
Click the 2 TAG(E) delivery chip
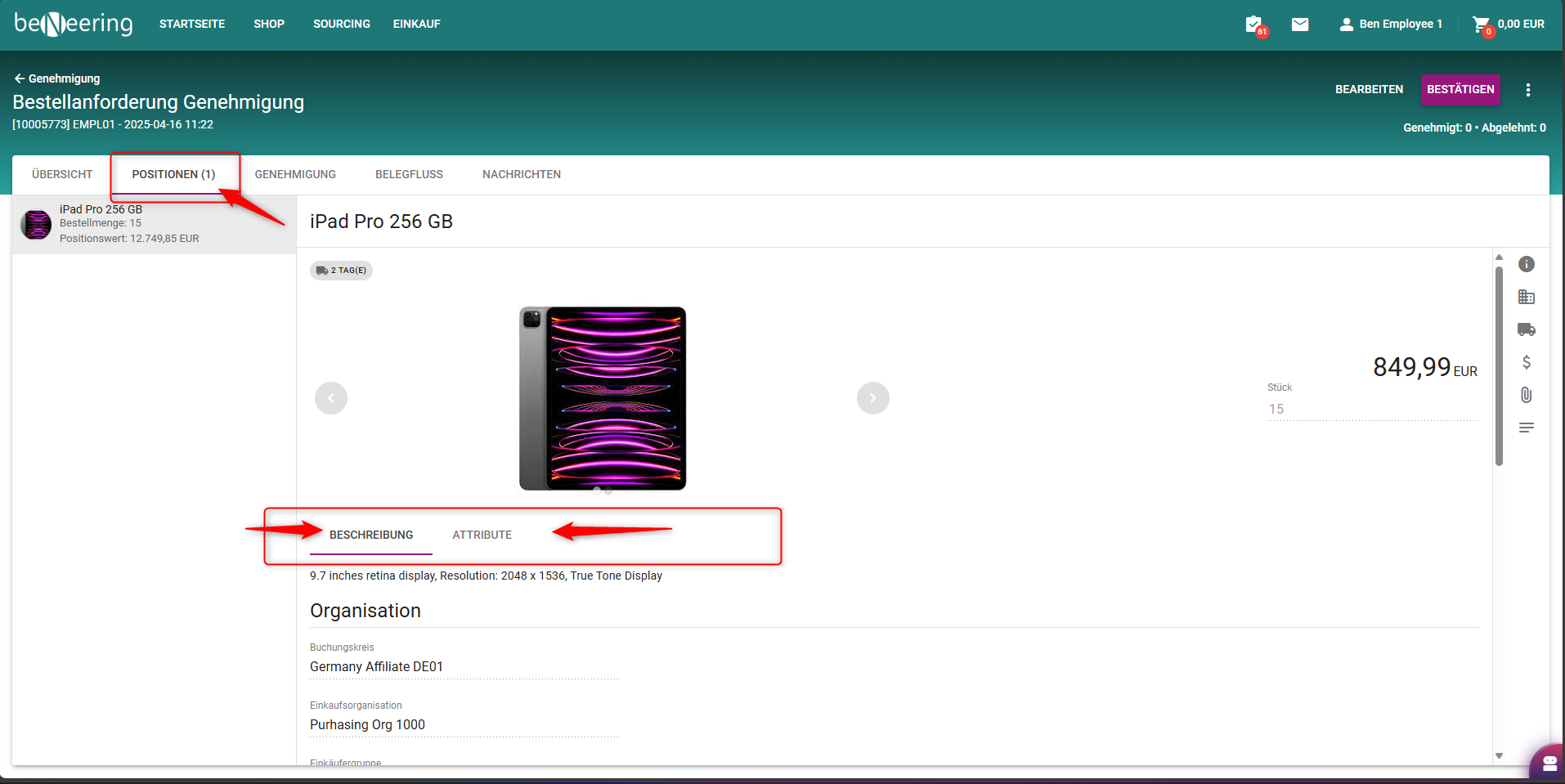(341, 270)
